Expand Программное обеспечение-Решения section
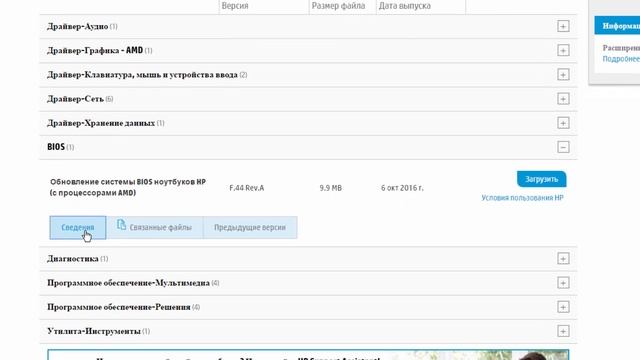Screen dimensions: 640x360 click(563, 307)
